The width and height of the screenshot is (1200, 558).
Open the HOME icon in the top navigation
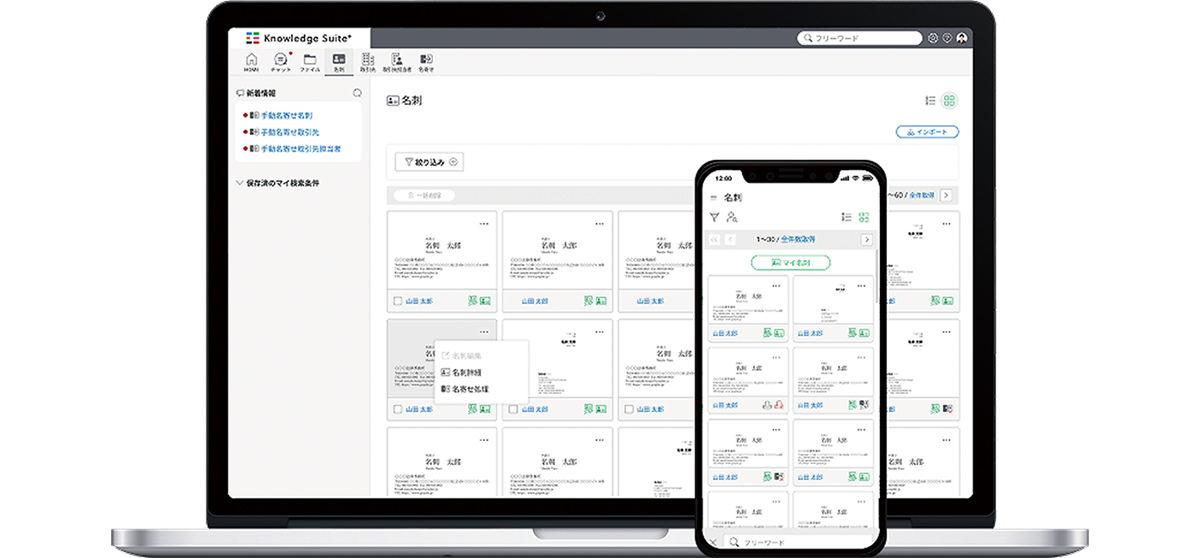(251, 62)
